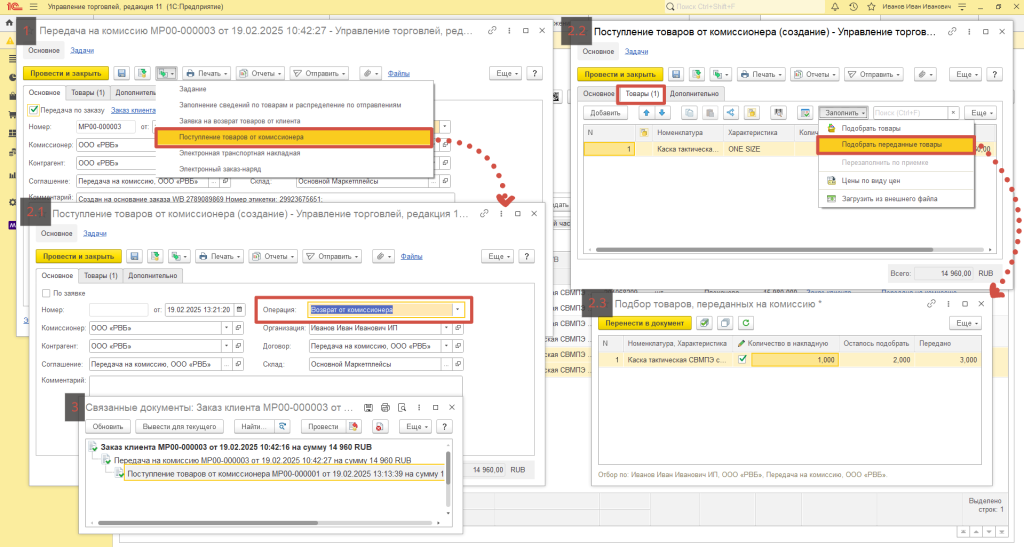Screen dimensions: 1024x547
Task: Open create-based-on dropdown in Передача на комиссию window
Action: tap(166, 73)
